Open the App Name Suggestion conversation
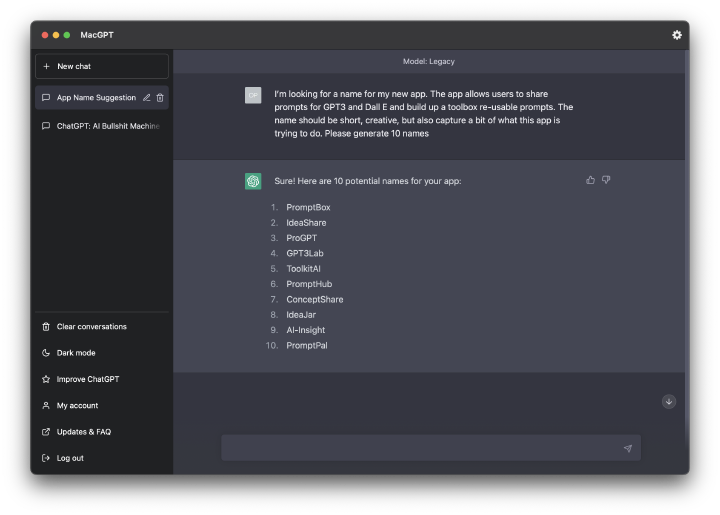 (x=102, y=98)
